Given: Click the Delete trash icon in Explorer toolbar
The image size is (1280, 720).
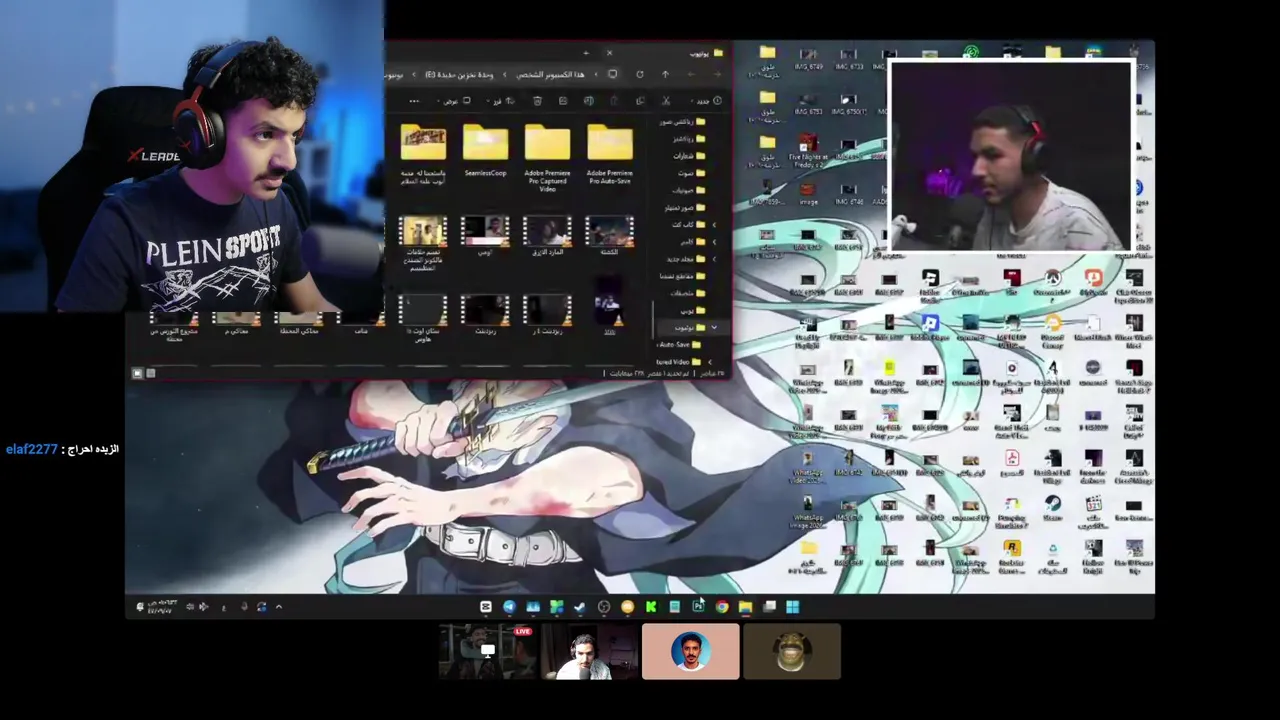Looking at the screenshot, I should pyautogui.click(x=538, y=101).
